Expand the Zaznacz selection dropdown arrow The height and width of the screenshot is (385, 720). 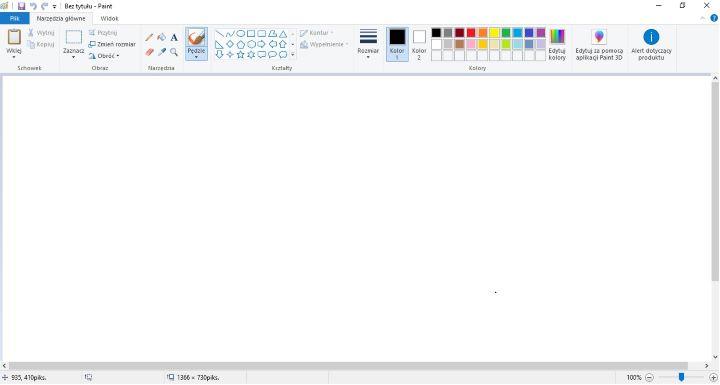(73, 57)
